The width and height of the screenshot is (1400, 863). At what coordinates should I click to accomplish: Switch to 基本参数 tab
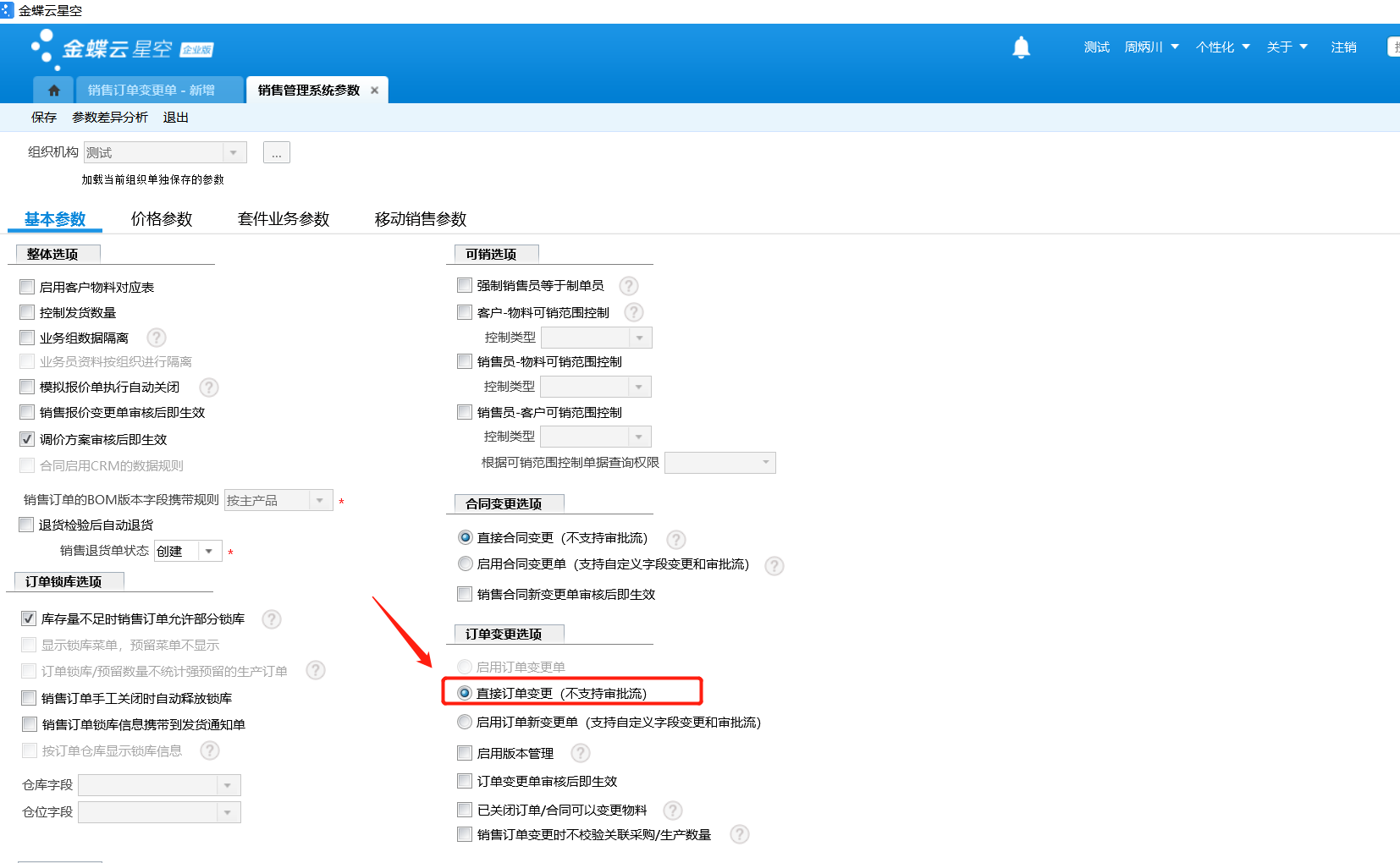pyautogui.click(x=55, y=219)
